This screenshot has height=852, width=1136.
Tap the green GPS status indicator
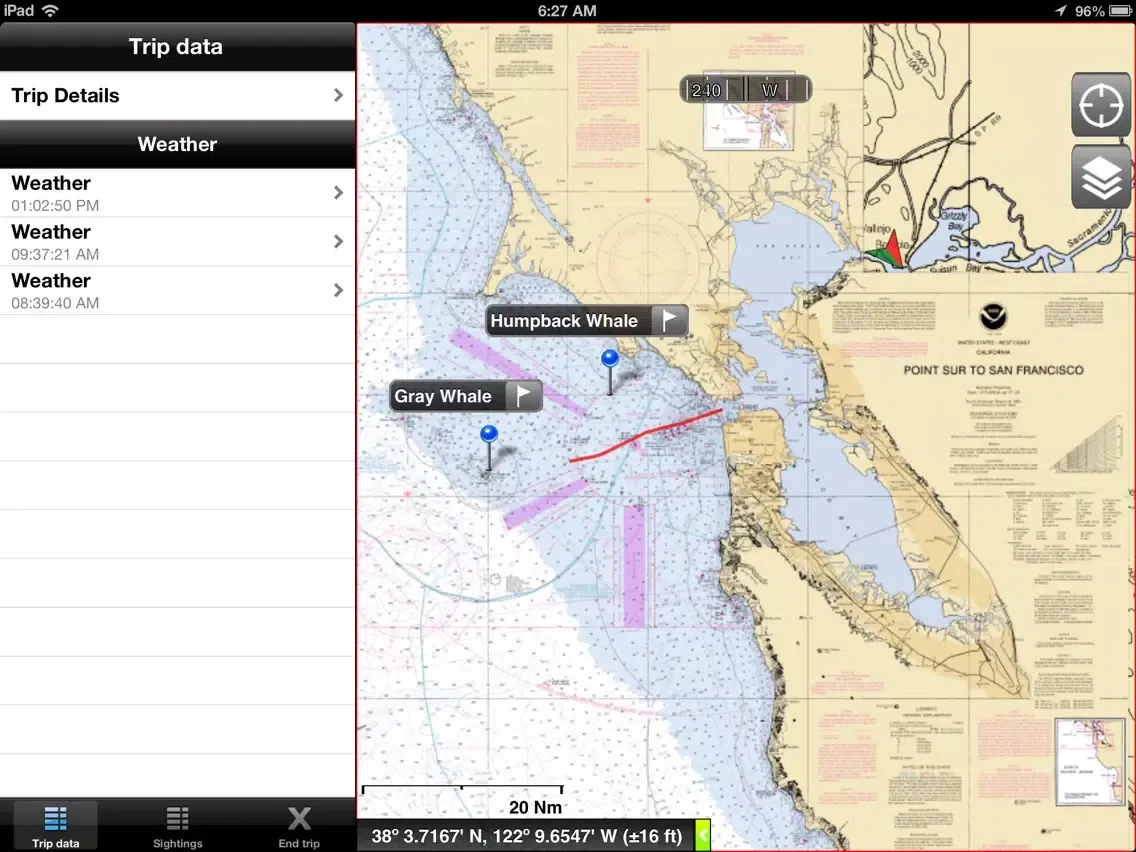coord(702,836)
